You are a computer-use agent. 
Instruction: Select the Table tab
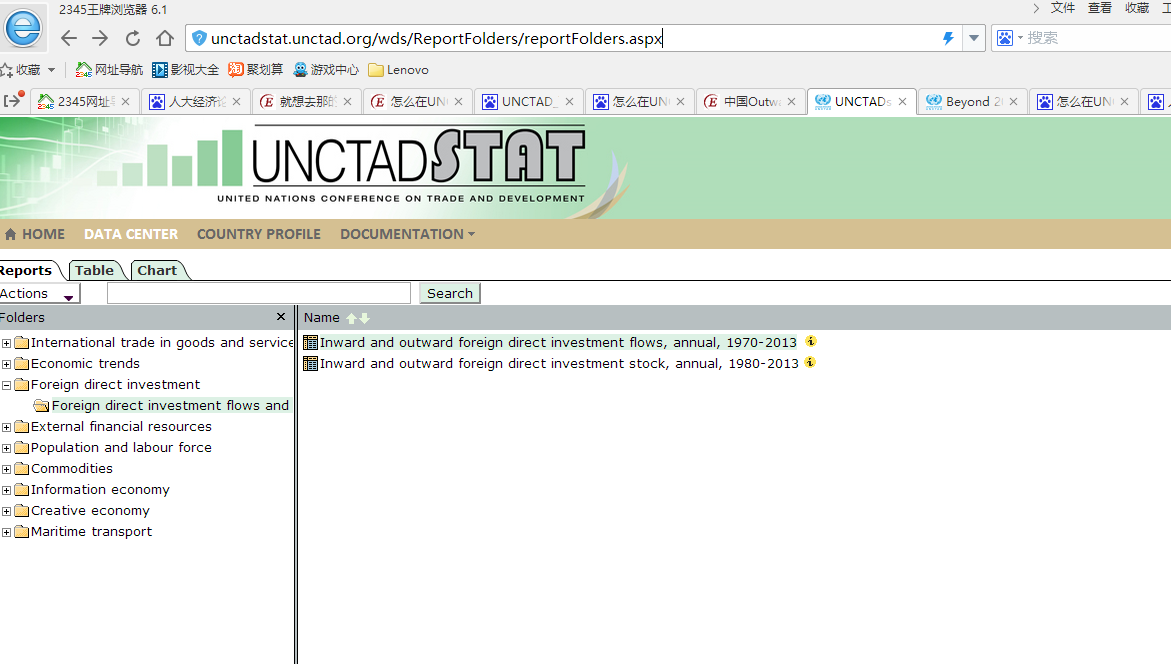pyautogui.click(x=95, y=270)
